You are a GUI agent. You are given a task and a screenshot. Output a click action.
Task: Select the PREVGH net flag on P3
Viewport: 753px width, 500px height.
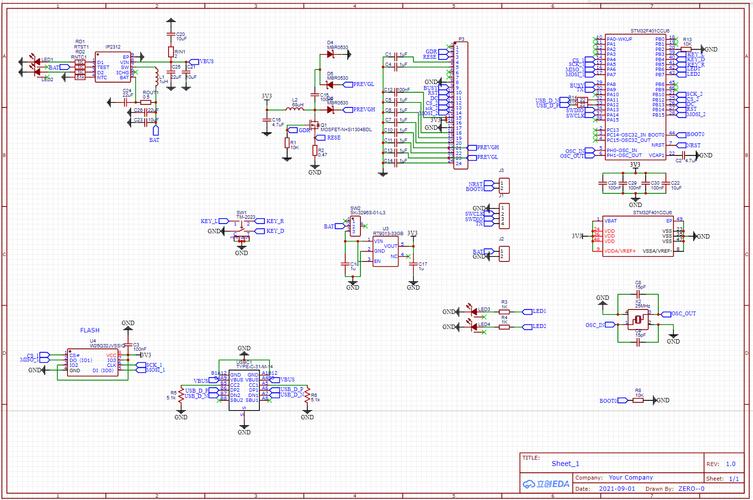(x=487, y=146)
